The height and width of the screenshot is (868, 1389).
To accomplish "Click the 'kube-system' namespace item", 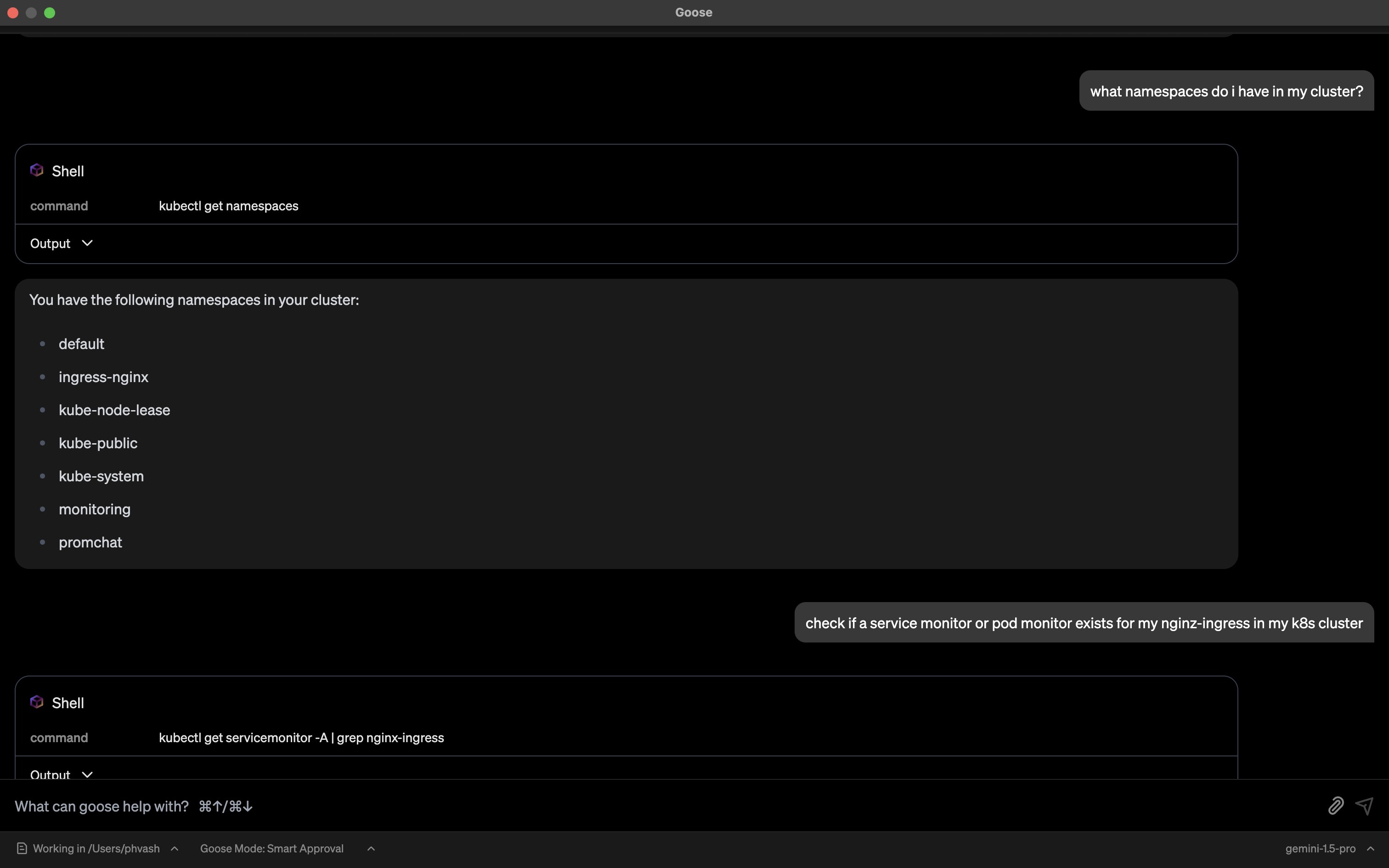I will click(x=101, y=477).
